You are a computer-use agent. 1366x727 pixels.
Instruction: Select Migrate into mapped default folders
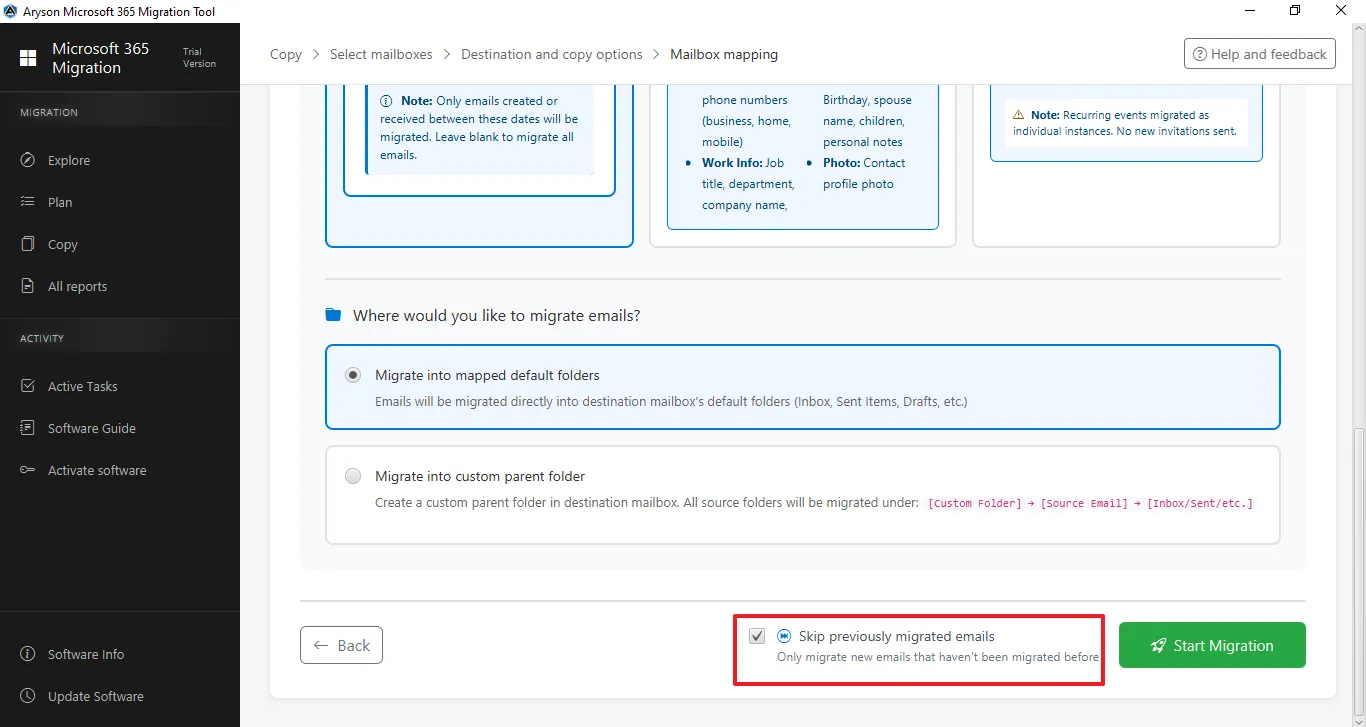click(x=353, y=376)
